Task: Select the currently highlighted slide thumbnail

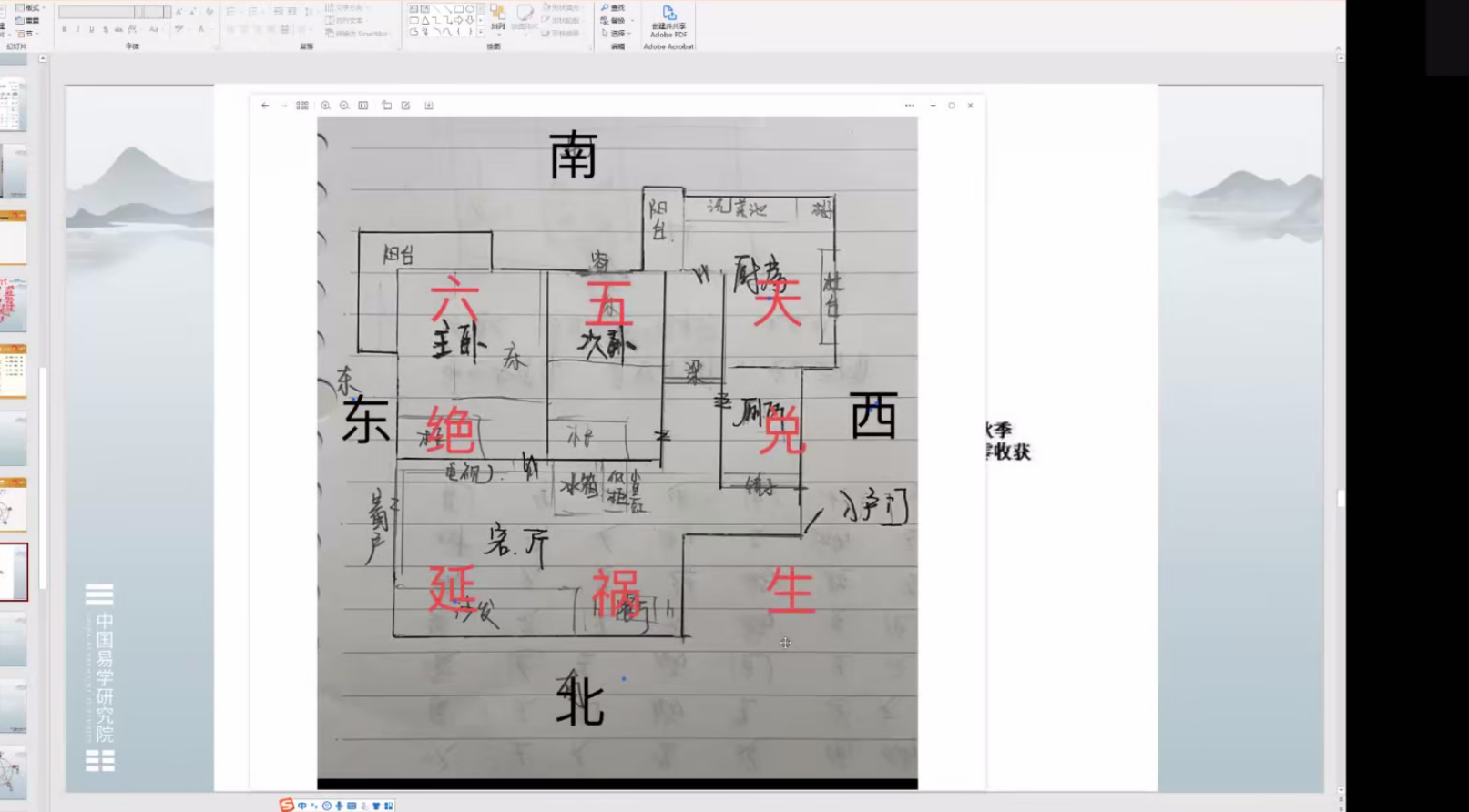Action: click(x=13, y=572)
